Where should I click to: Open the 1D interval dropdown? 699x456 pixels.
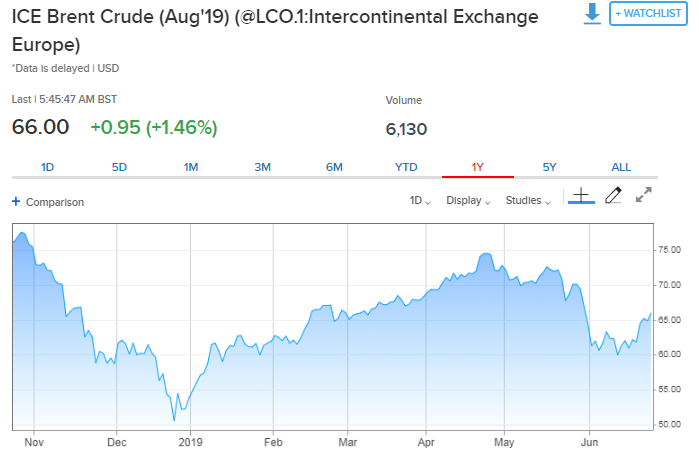click(x=420, y=200)
